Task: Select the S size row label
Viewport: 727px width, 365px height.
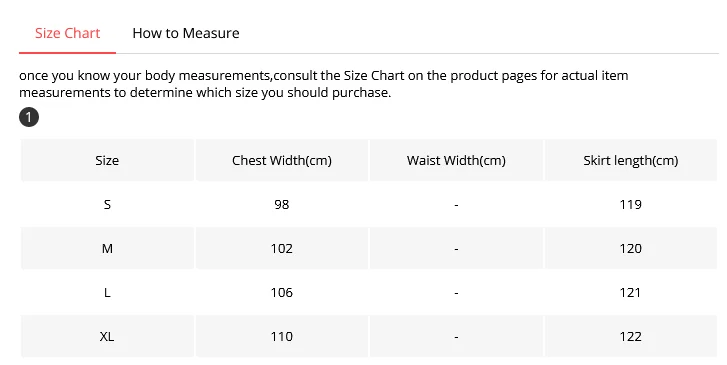Action: coord(107,204)
